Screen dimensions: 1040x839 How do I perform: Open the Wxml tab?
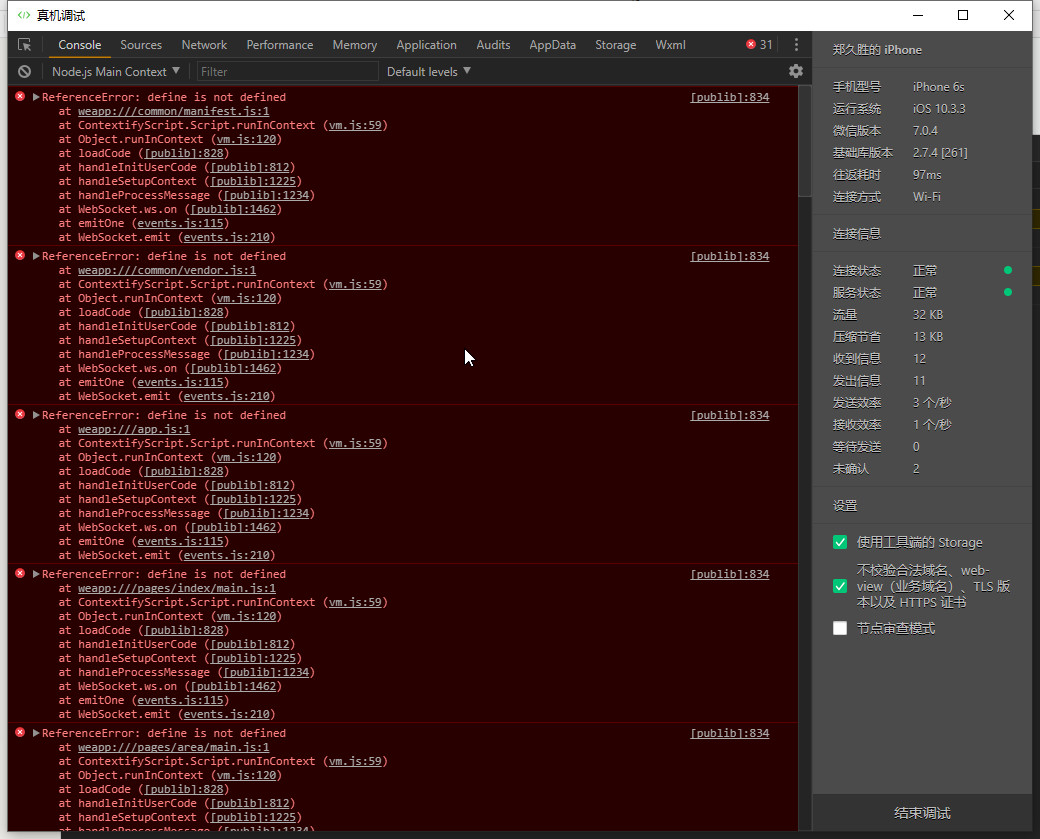tap(671, 45)
